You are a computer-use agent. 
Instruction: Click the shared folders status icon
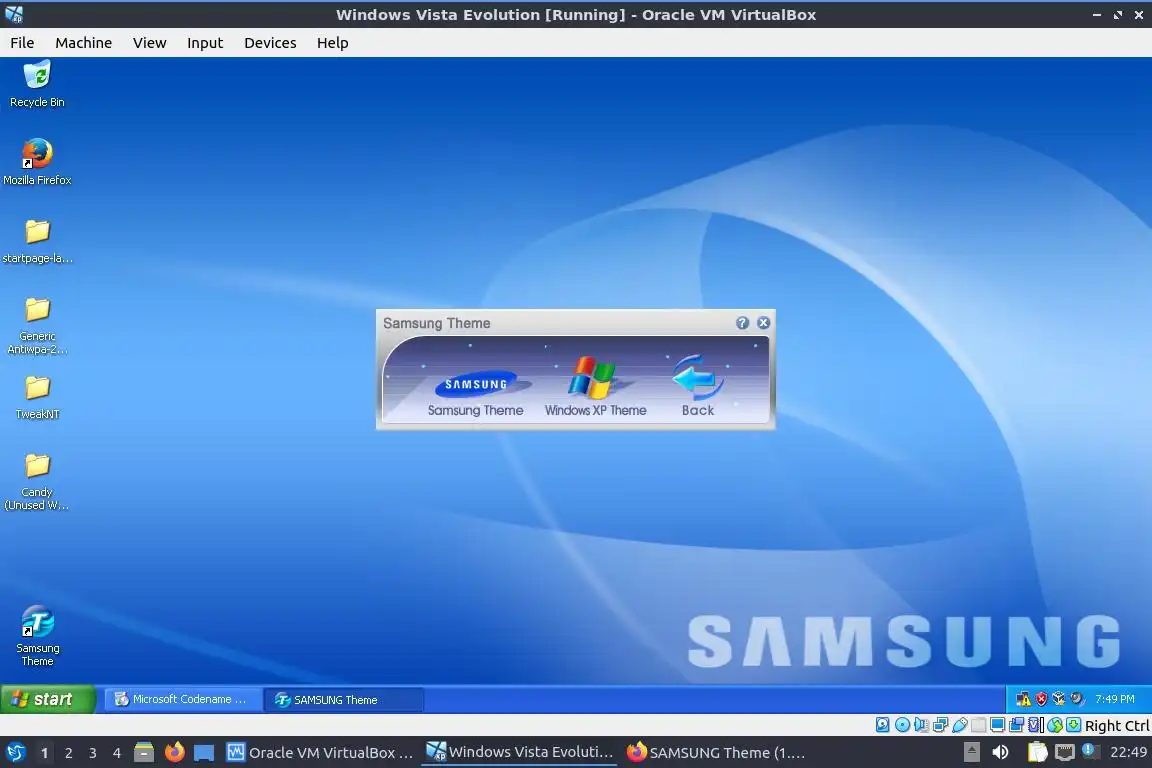pos(979,725)
